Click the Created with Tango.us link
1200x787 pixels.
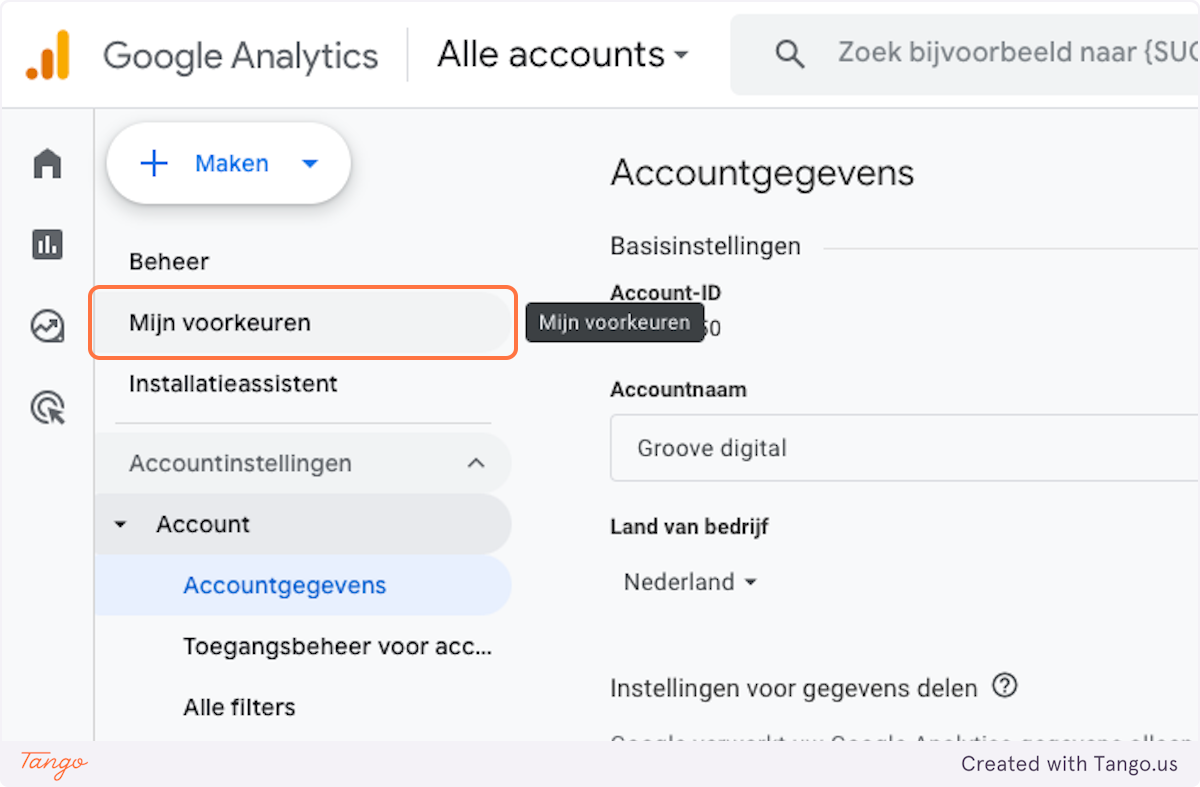pos(1069,764)
